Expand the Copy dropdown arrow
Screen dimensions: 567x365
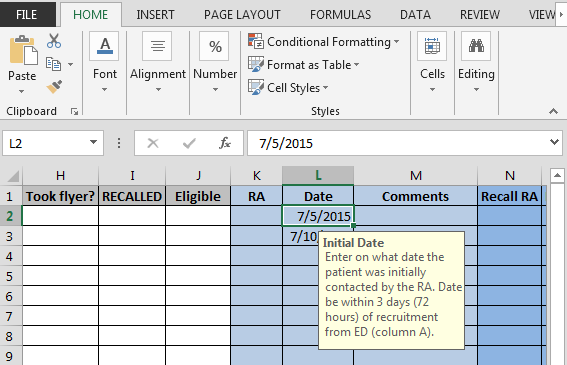[x=71, y=64]
